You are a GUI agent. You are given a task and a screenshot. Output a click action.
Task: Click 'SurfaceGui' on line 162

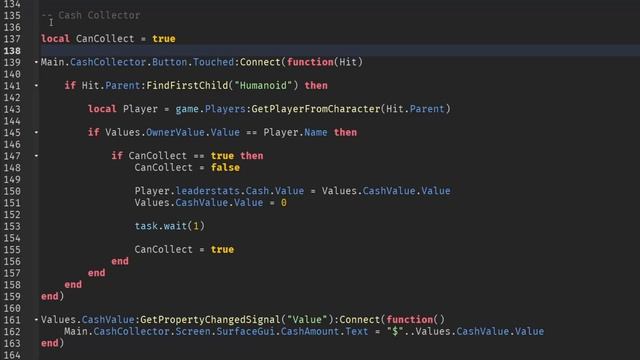246,331
